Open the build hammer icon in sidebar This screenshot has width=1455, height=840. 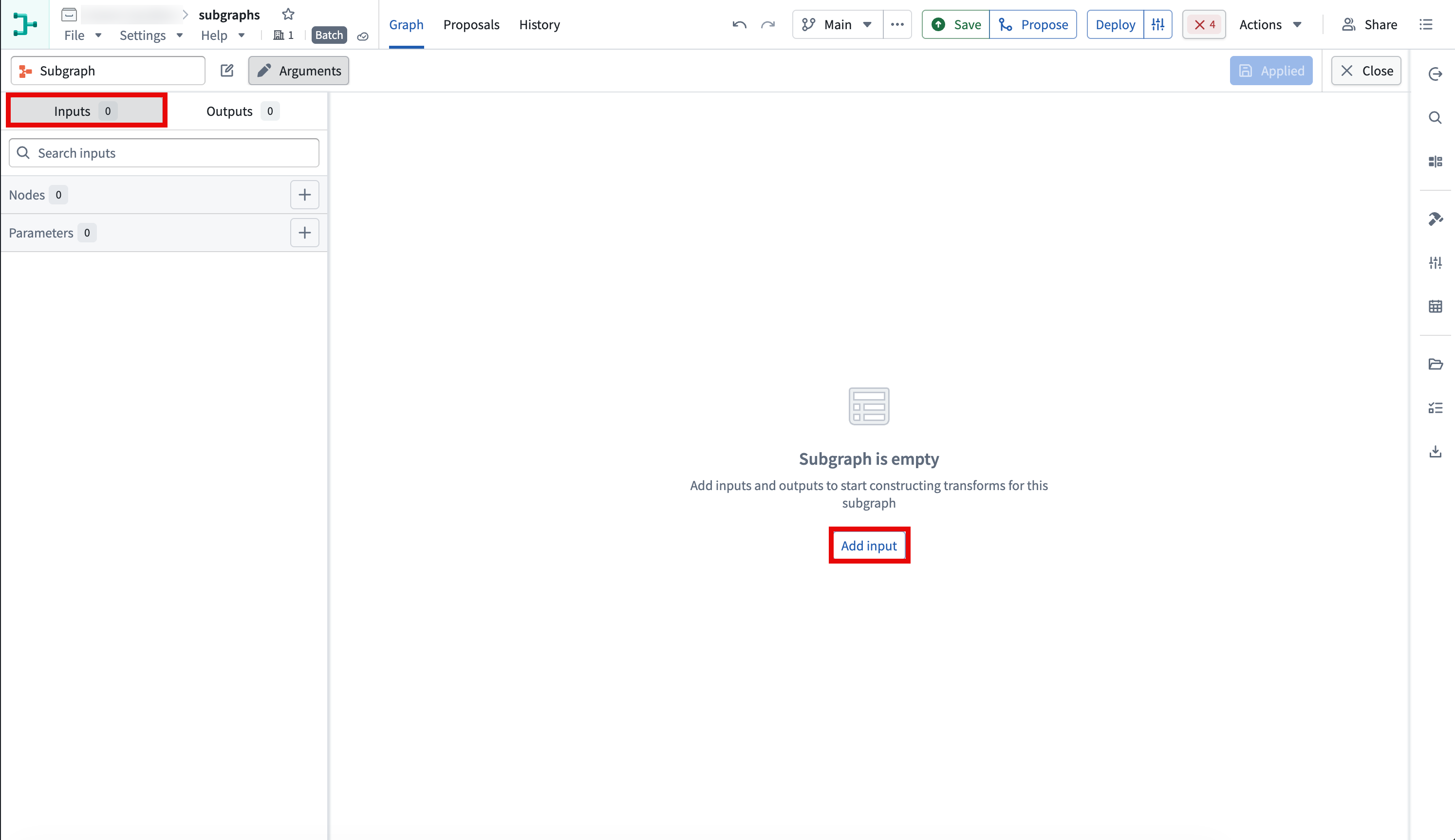[x=1435, y=219]
